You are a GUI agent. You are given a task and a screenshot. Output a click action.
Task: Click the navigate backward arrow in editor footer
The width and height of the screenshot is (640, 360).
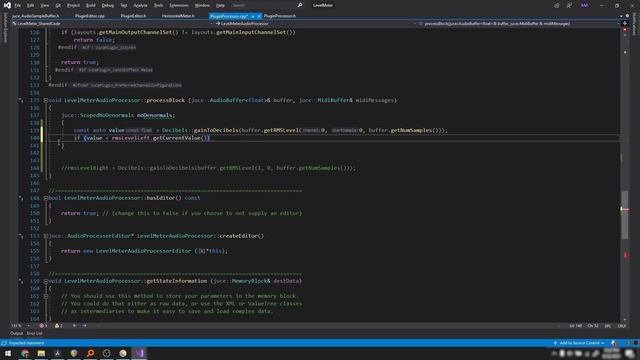coord(74,326)
